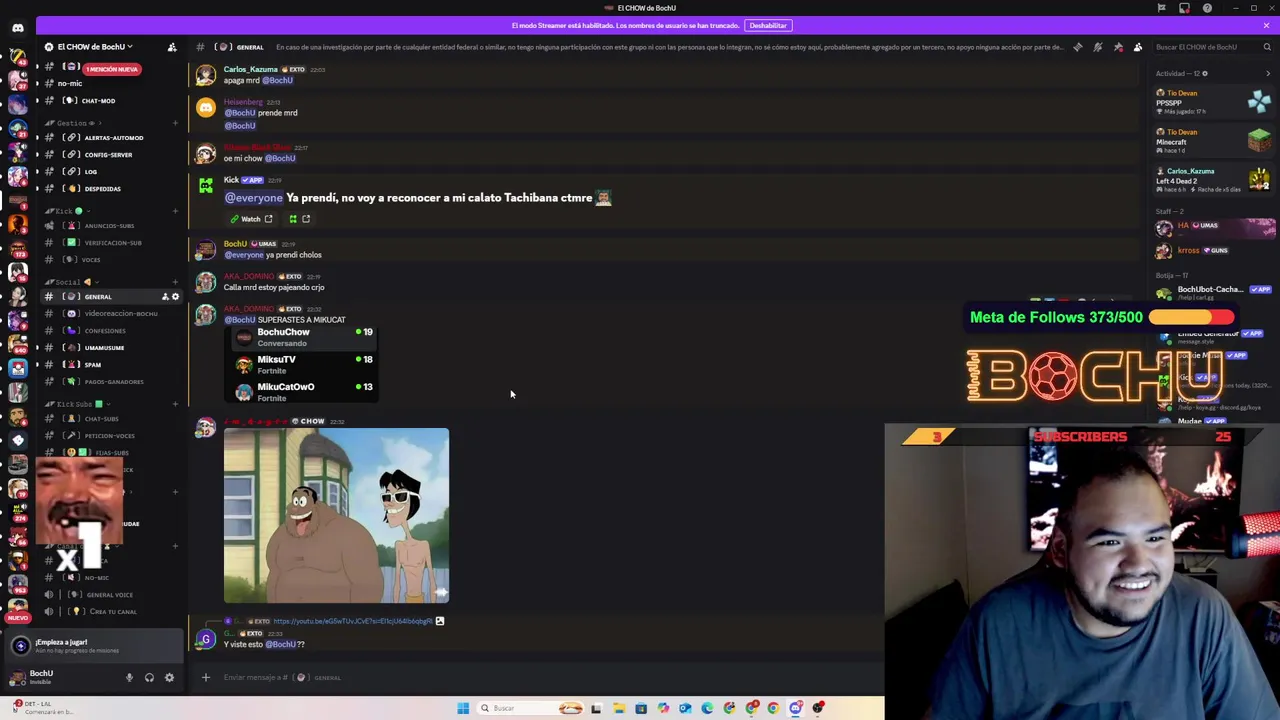The height and width of the screenshot is (720, 1280).
Task: Open user settings gear beside BochU
Action: click(169, 678)
